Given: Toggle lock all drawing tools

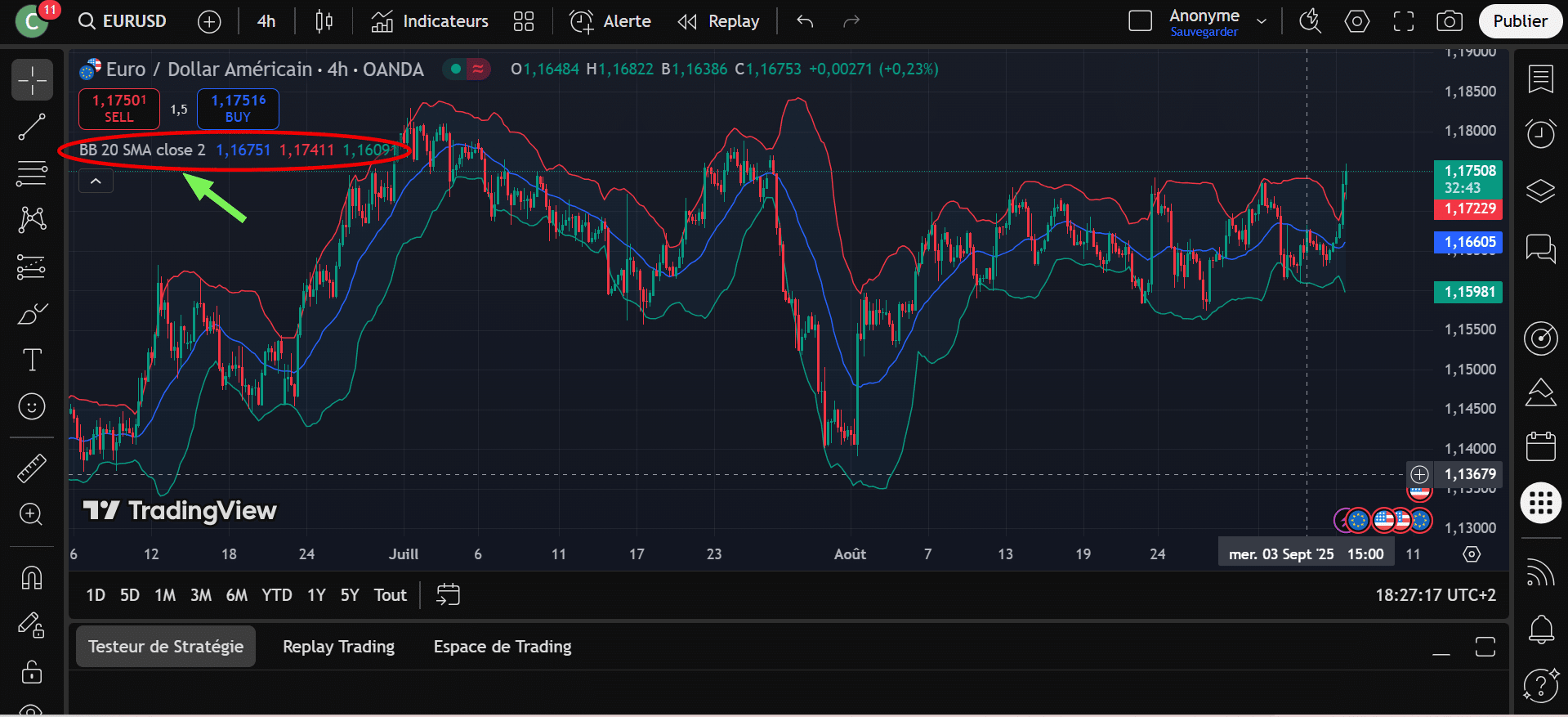Looking at the screenshot, I should (32, 672).
